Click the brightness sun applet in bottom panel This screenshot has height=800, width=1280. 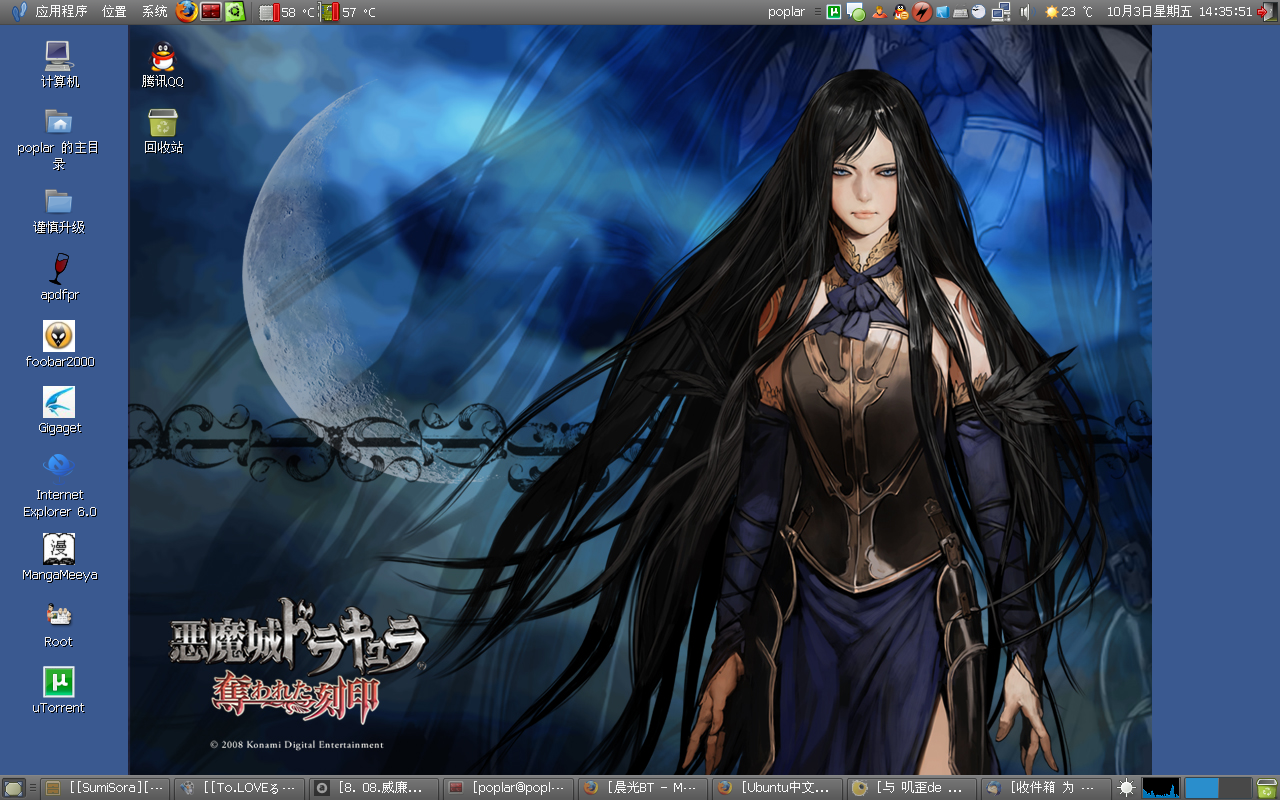pyautogui.click(x=1127, y=788)
